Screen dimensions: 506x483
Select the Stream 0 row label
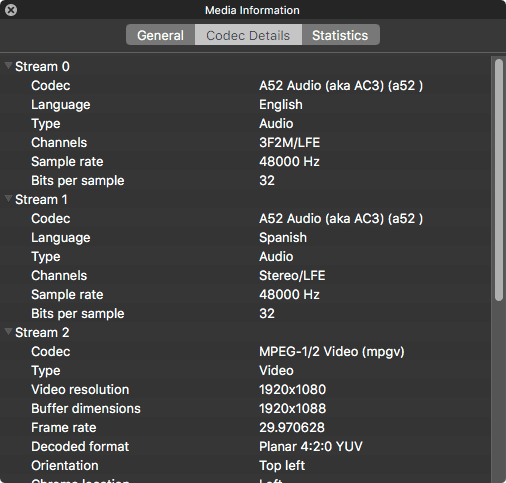[x=42, y=67]
